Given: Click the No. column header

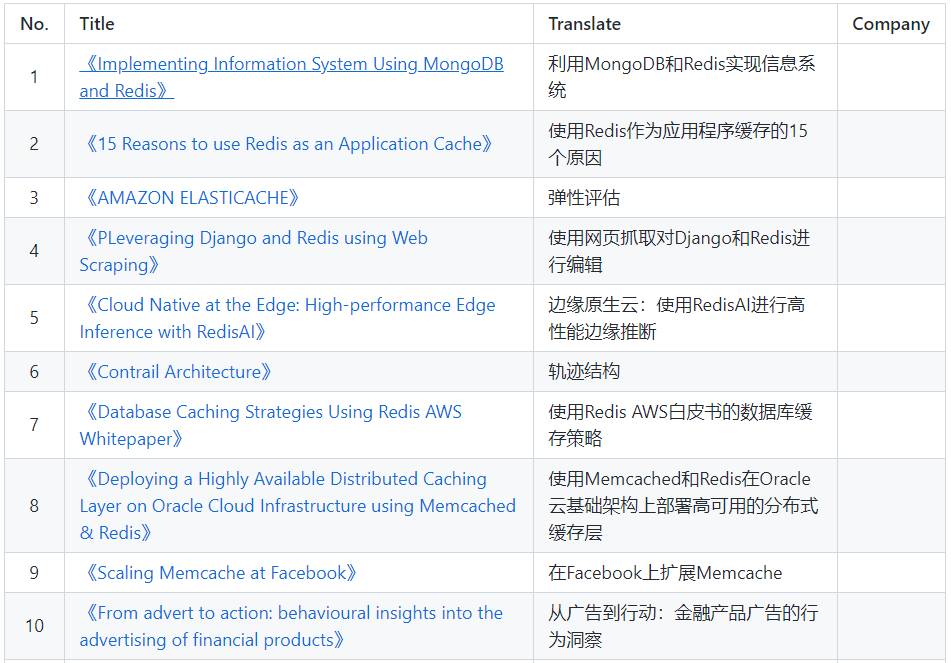Looking at the screenshot, I should pyautogui.click(x=35, y=24).
